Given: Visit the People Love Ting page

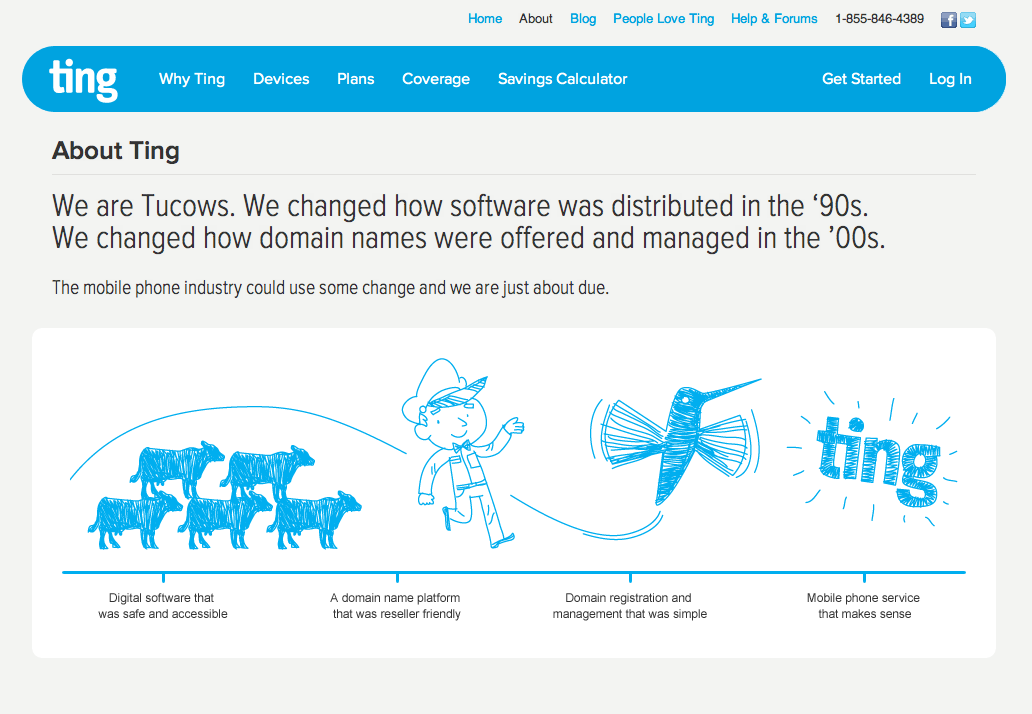Looking at the screenshot, I should (x=664, y=19).
